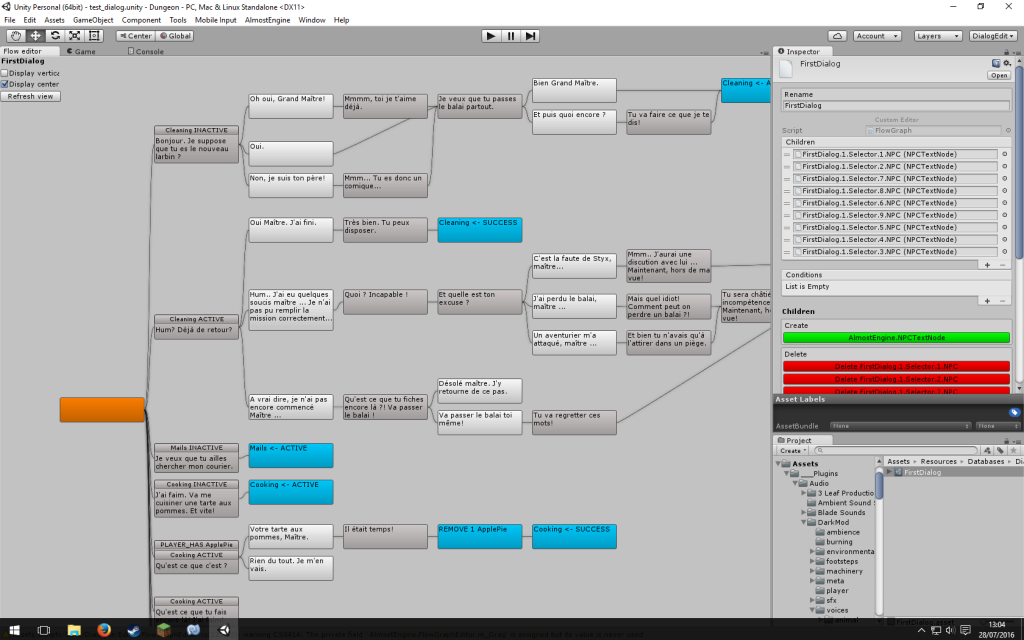Viewport: 1024px width, 640px height.
Task: Click object picker for Selector.1.NPC child
Action: [x=1004, y=155]
